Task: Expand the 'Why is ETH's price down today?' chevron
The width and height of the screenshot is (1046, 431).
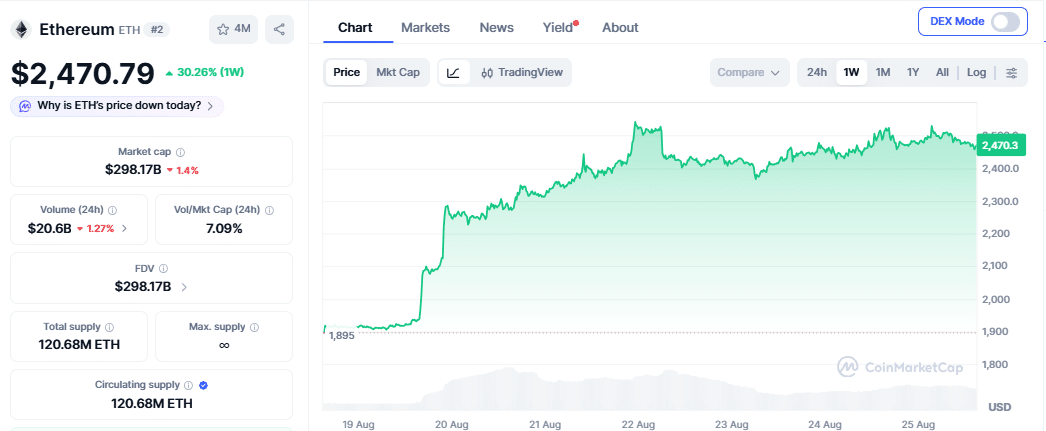Action: (210, 106)
